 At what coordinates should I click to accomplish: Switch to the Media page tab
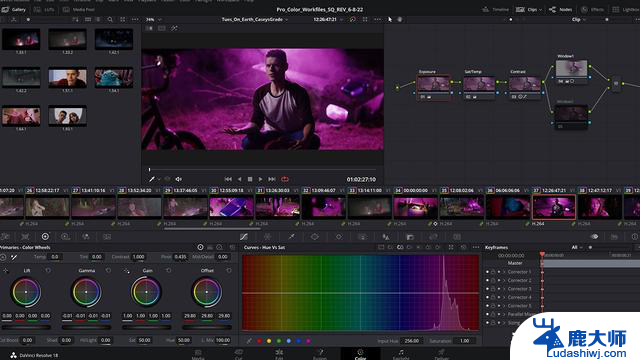[198, 354]
